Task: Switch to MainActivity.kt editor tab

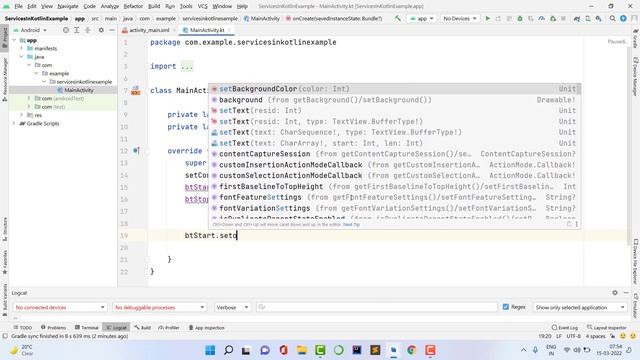Action: (x=207, y=30)
